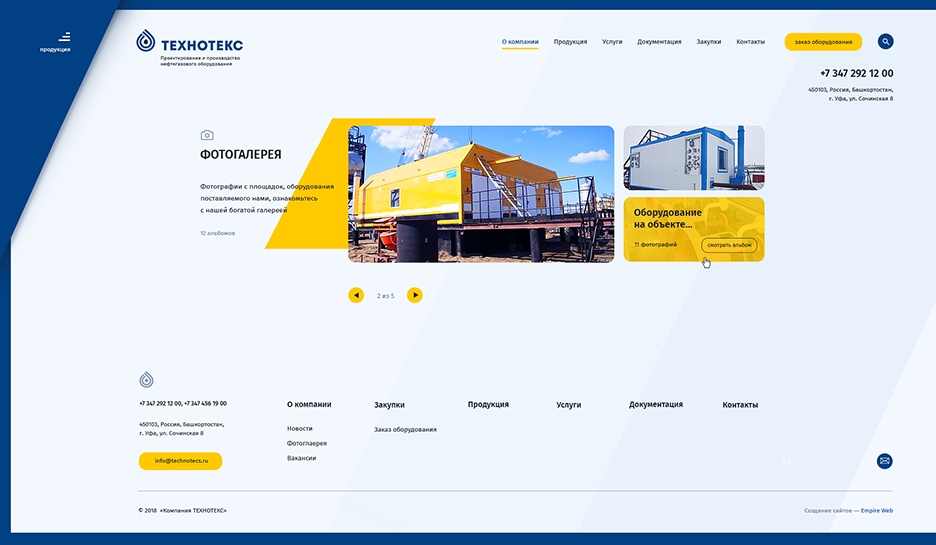Screen dimensions: 936x545
Task: Click the ТЕХНОТЕКС logo in header
Action: (190, 47)
